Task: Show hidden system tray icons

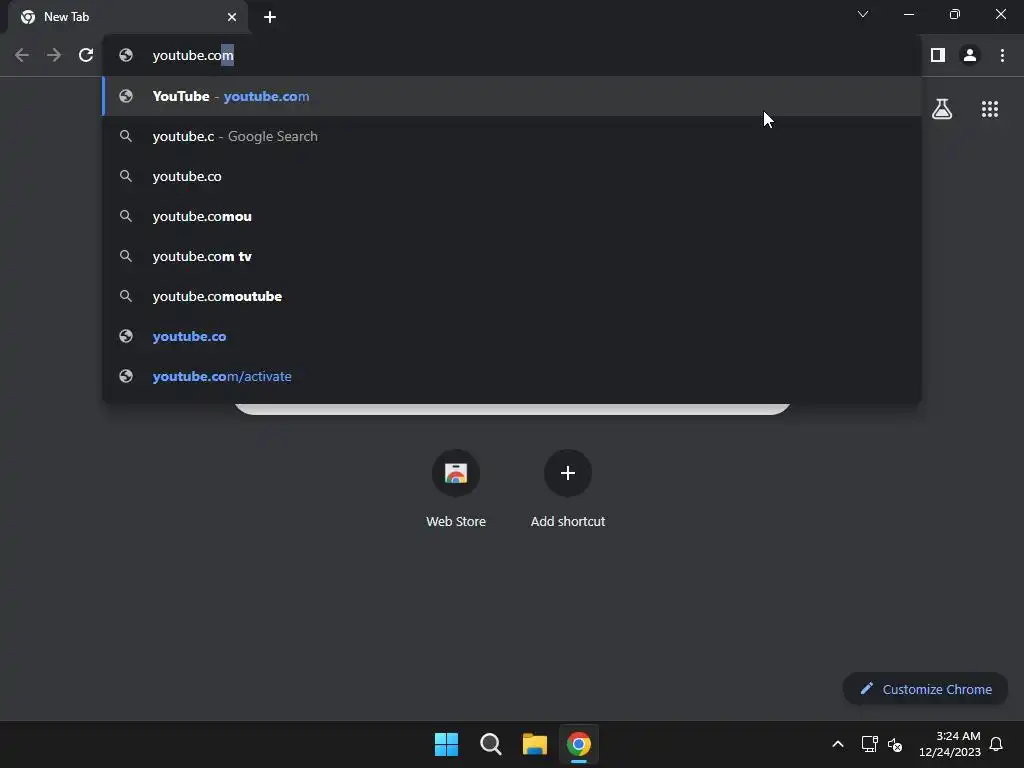Action: click(838, 744)
